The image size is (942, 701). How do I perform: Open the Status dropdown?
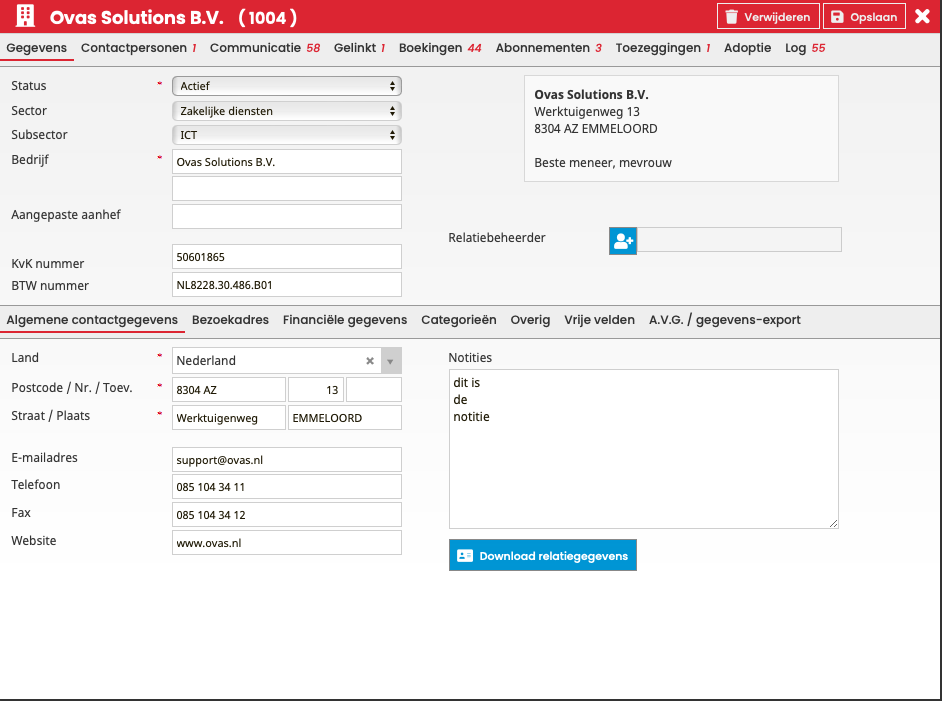pyautogui.click(x=286, y=87)
